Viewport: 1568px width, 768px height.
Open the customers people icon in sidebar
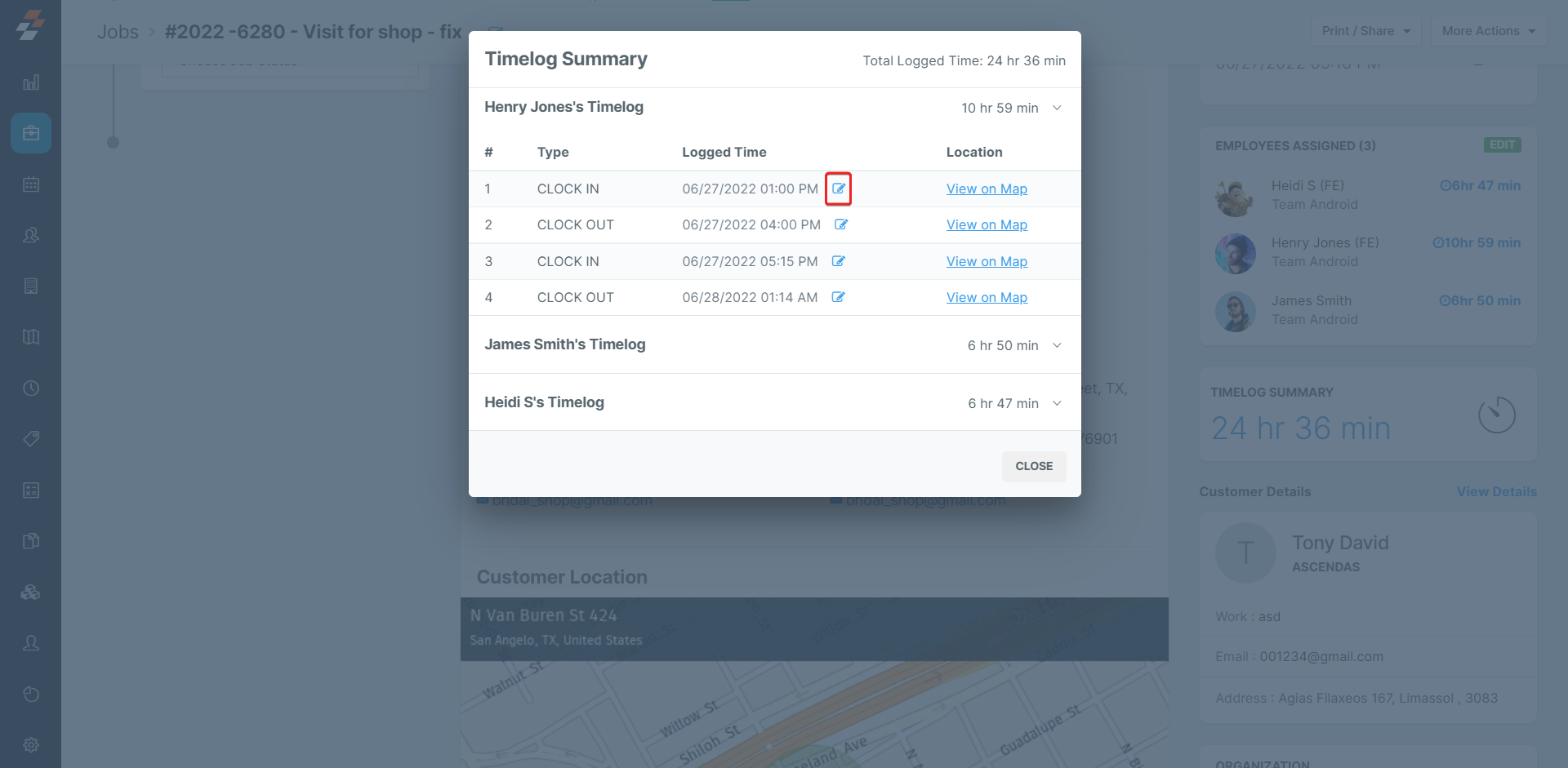(31, 235)
